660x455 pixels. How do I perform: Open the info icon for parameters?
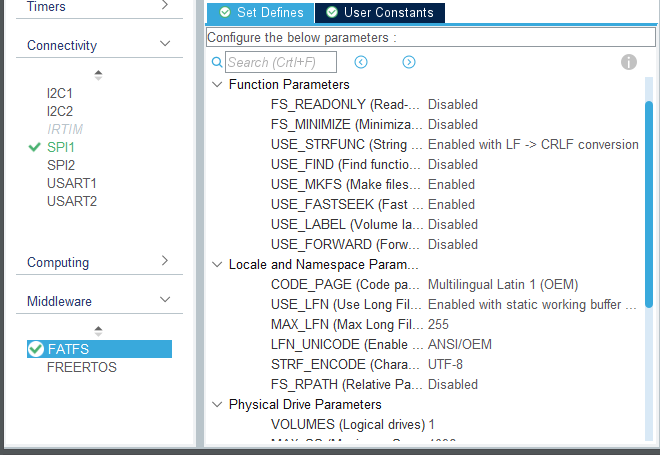[x=629, y=62]
